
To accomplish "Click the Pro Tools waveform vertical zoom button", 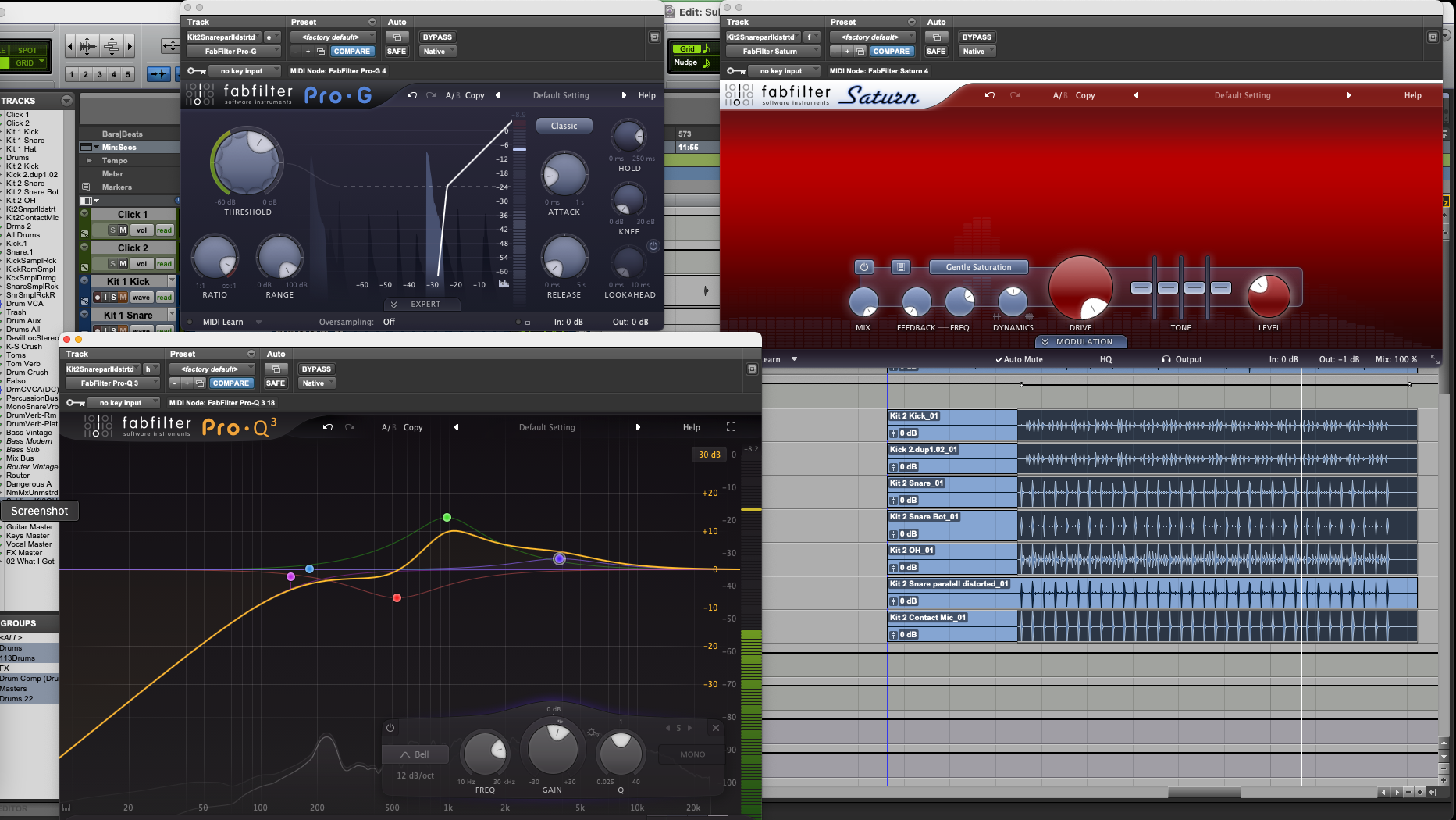I will pyautogui.click(x=88, y=47).
